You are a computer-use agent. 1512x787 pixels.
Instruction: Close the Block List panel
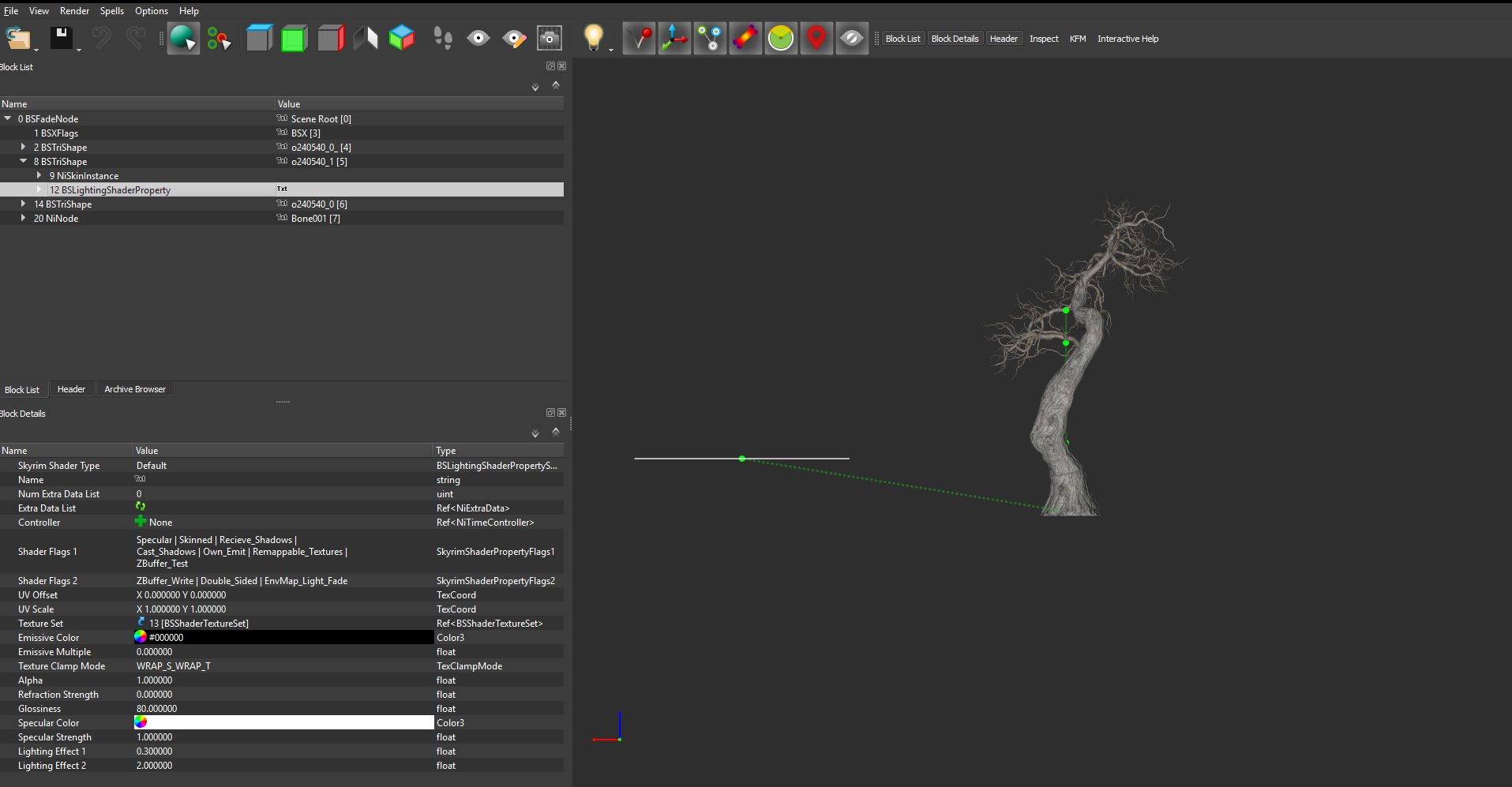(x=561, y=66)
